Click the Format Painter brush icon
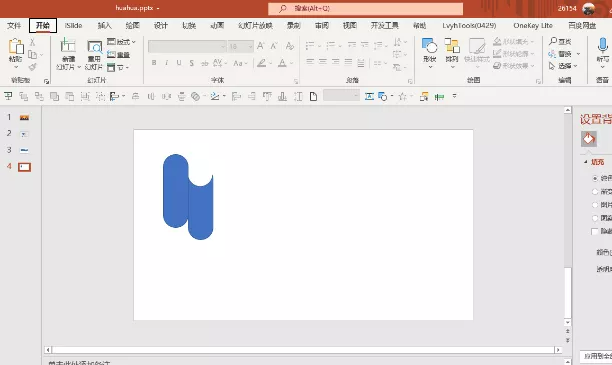Image resolution: width=612 pixels, height=365 pixels. (33, 67)
